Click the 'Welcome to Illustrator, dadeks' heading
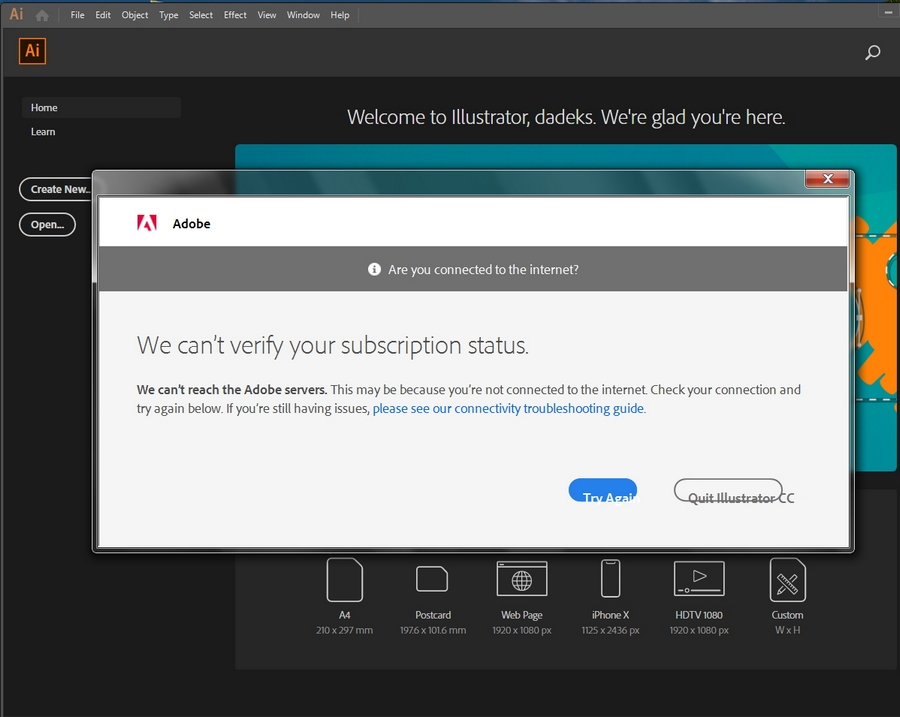The width and height of the screenshot is (900, 717). point(566,117)
